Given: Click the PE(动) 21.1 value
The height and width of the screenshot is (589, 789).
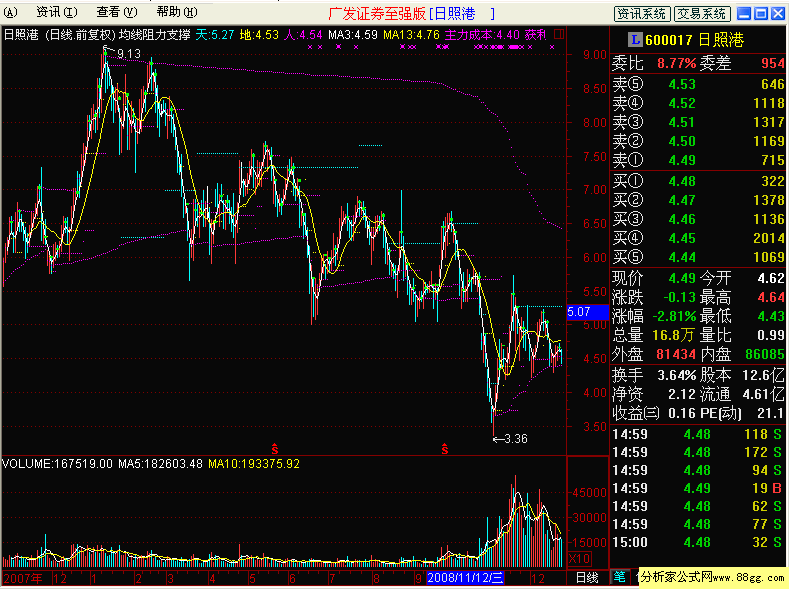Looking at the screenshot, I should pos(771,413).
